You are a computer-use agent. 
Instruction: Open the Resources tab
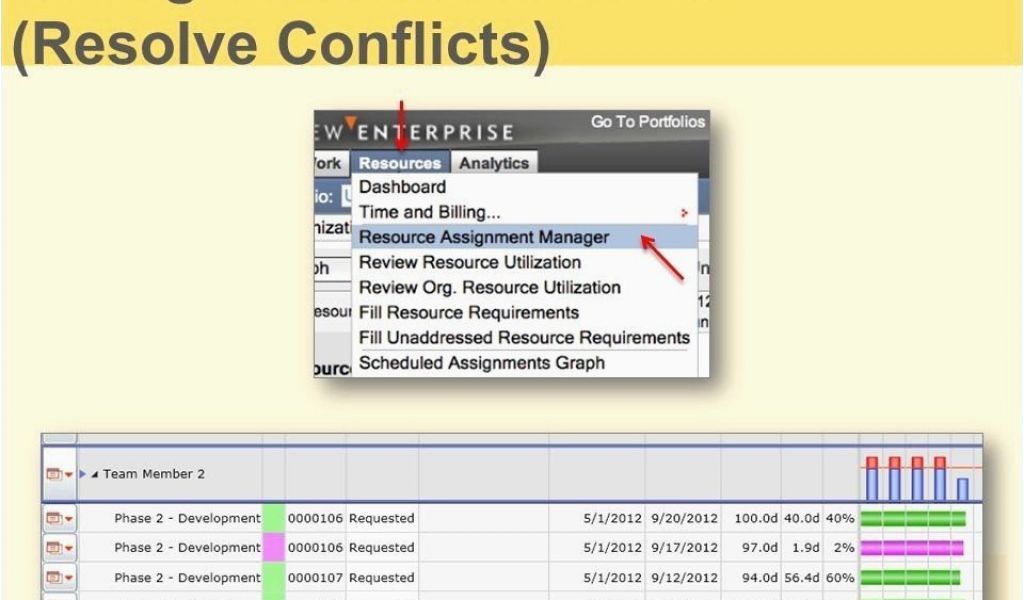[x=399, y=163]
